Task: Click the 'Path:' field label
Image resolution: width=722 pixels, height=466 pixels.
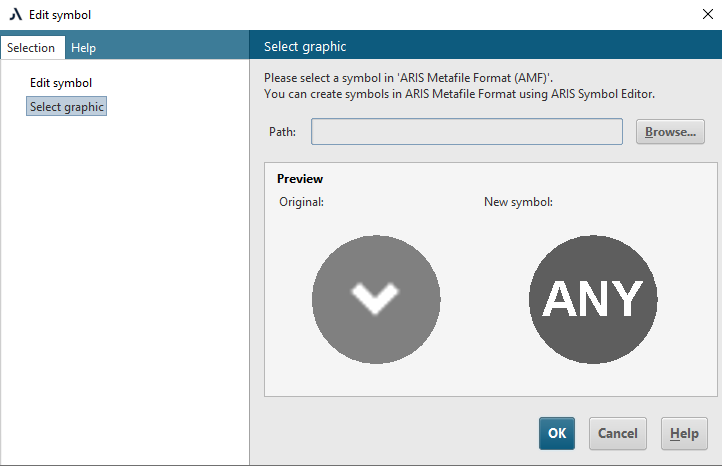Action: tap(283, 132)
